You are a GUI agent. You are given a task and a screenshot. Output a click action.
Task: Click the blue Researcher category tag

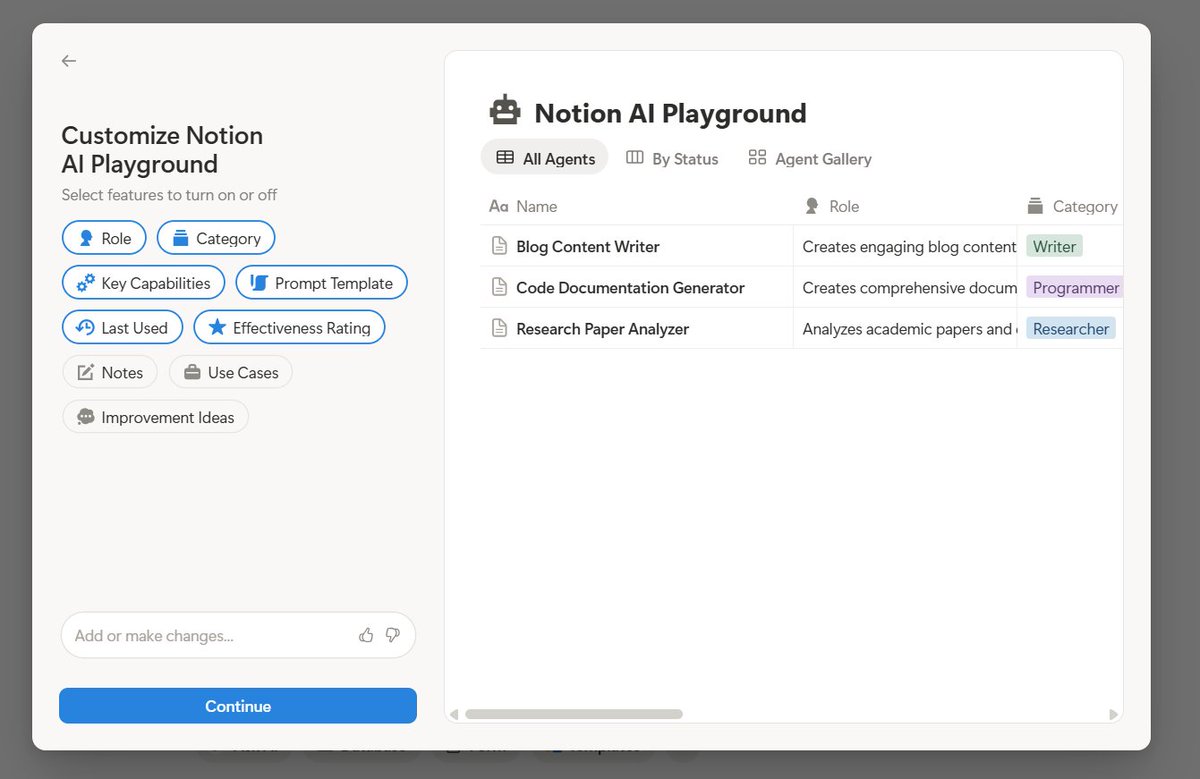click(1071, 328)
